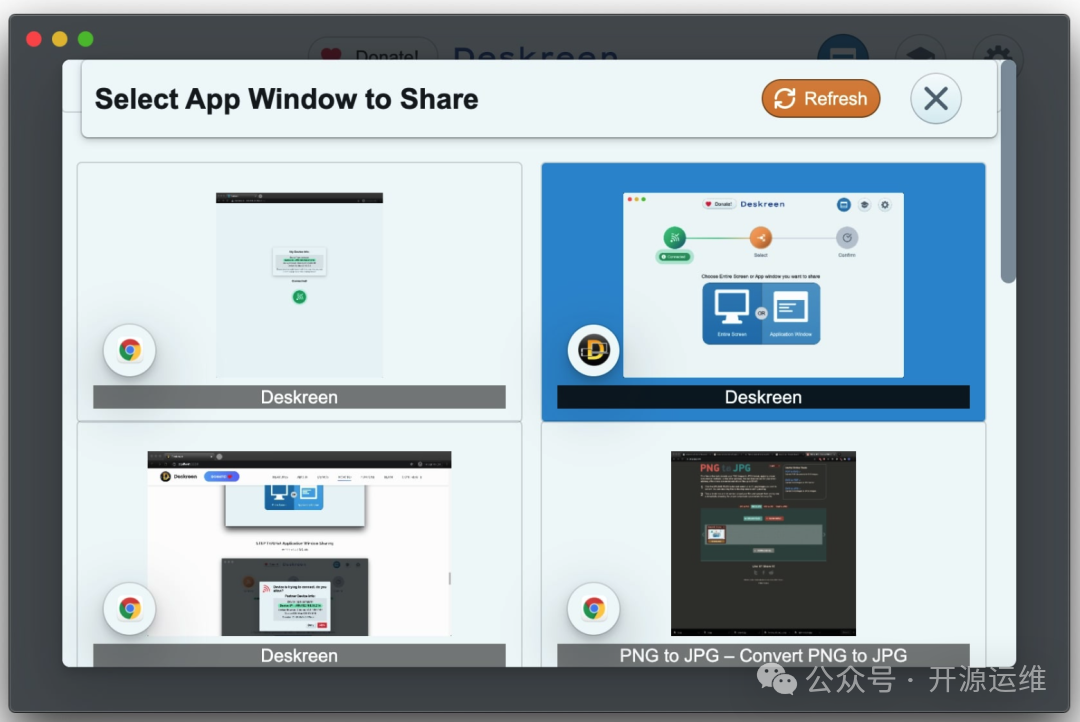
Task: Click the red macOS close window button
Action: (34, 39)
